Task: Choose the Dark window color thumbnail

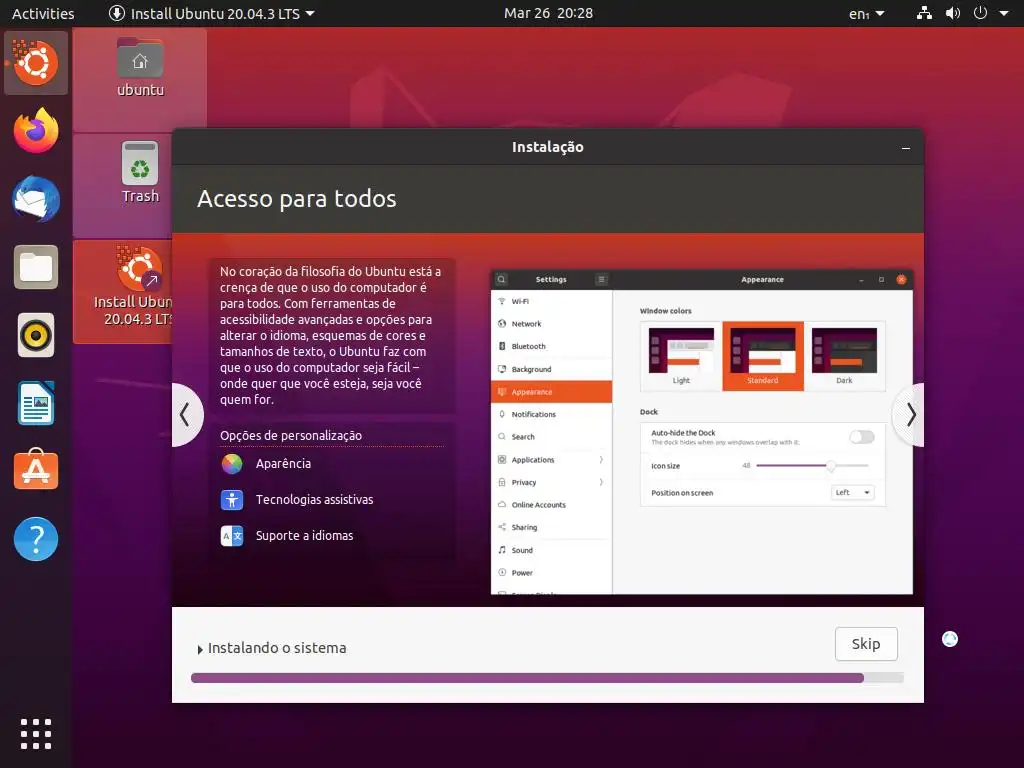Action: pos(844,356)
